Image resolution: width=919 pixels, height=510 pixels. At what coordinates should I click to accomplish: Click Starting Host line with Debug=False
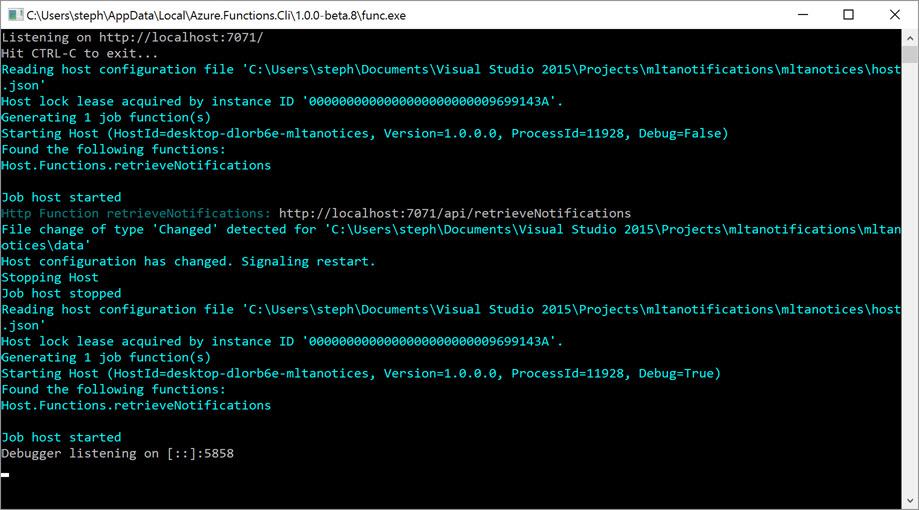pos(365,134)
